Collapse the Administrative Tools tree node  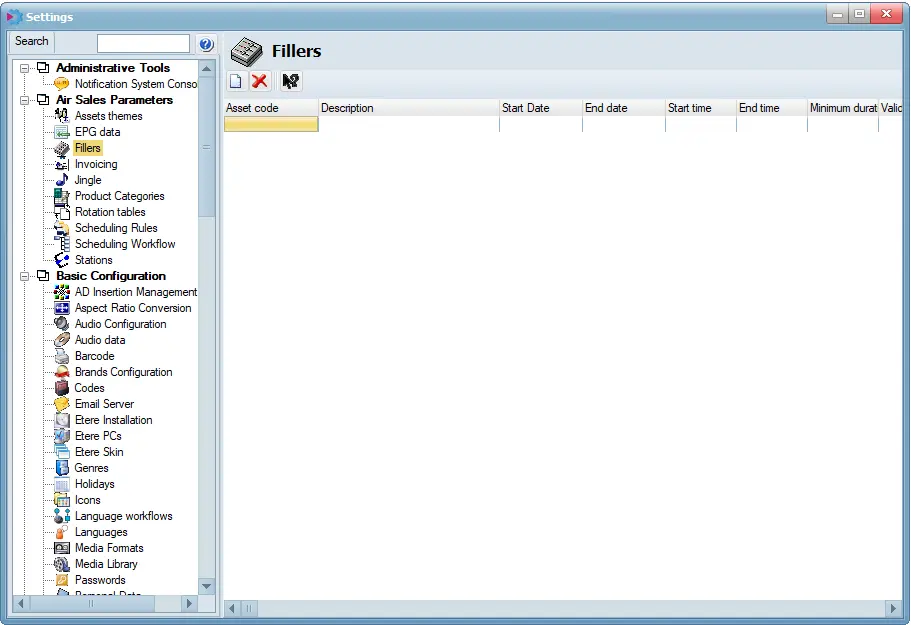pos(26,68)
